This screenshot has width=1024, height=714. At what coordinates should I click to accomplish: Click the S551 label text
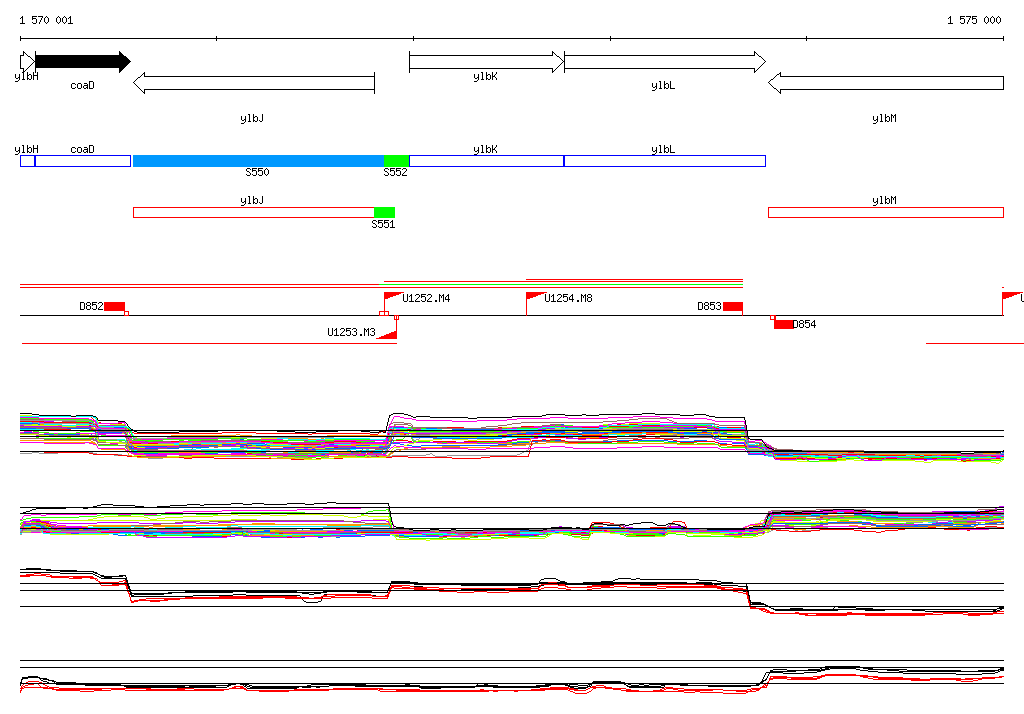383,224
